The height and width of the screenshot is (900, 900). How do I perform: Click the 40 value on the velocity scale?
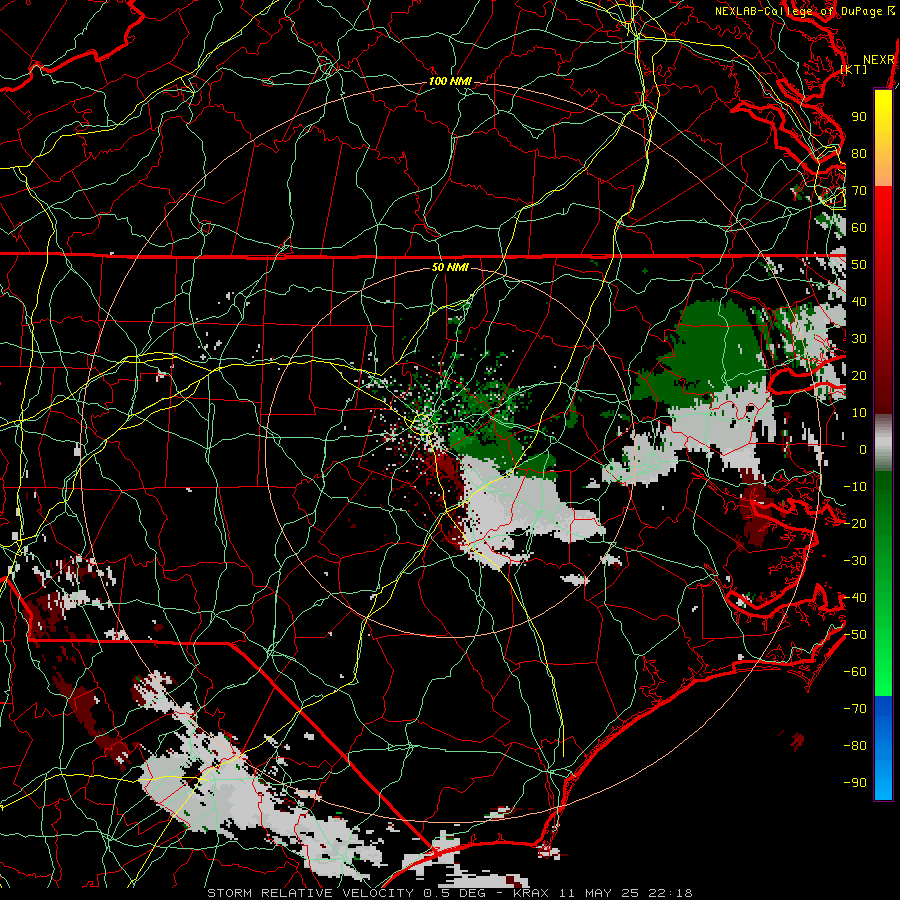[859, 301]
